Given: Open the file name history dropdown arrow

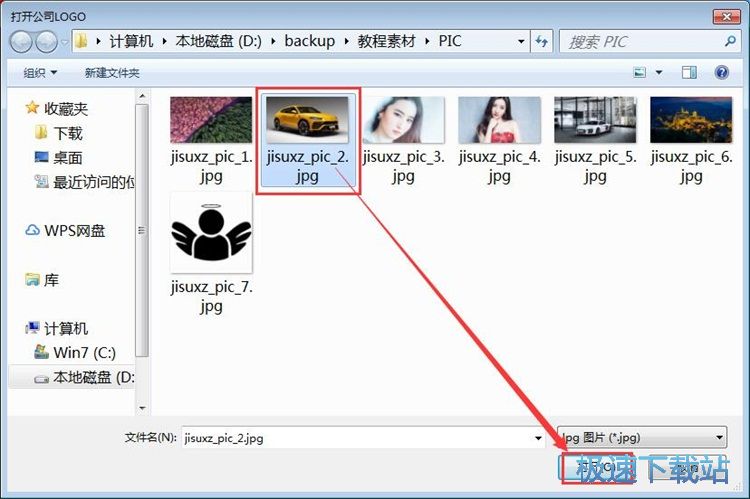Looking at the screenshot, I should click(538, 438).
